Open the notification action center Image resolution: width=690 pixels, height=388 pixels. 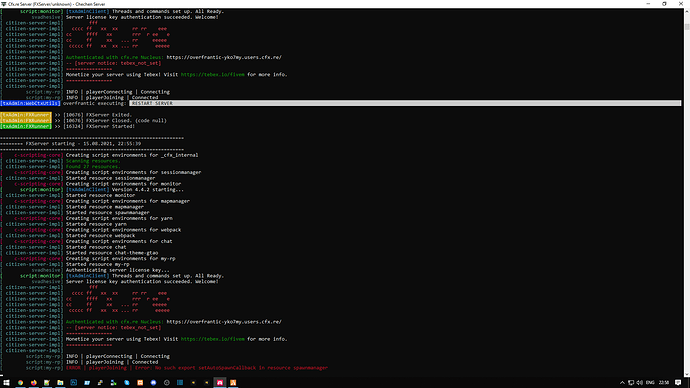(678, 382)
